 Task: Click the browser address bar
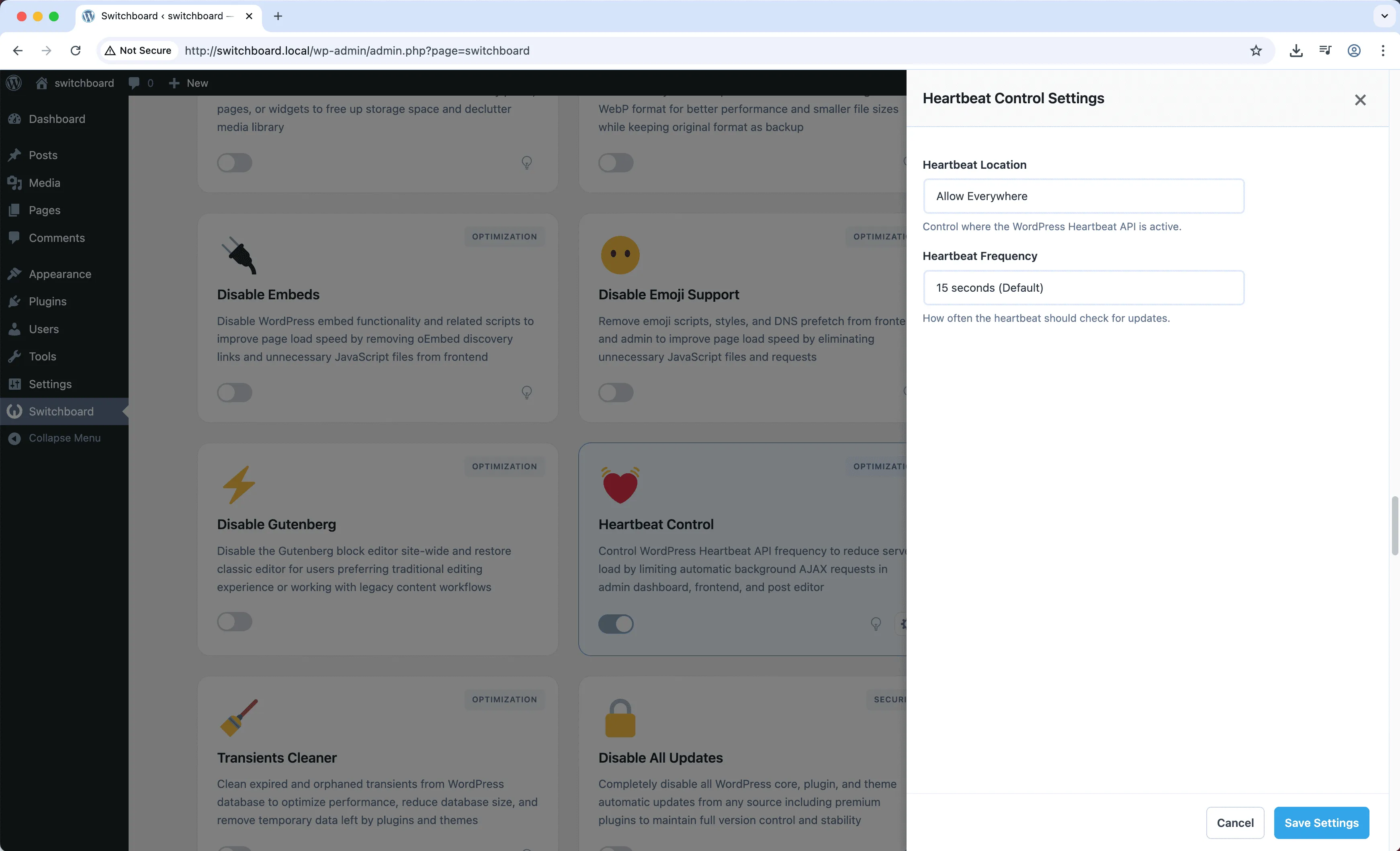pyautogui.click(x=512, y=51)
